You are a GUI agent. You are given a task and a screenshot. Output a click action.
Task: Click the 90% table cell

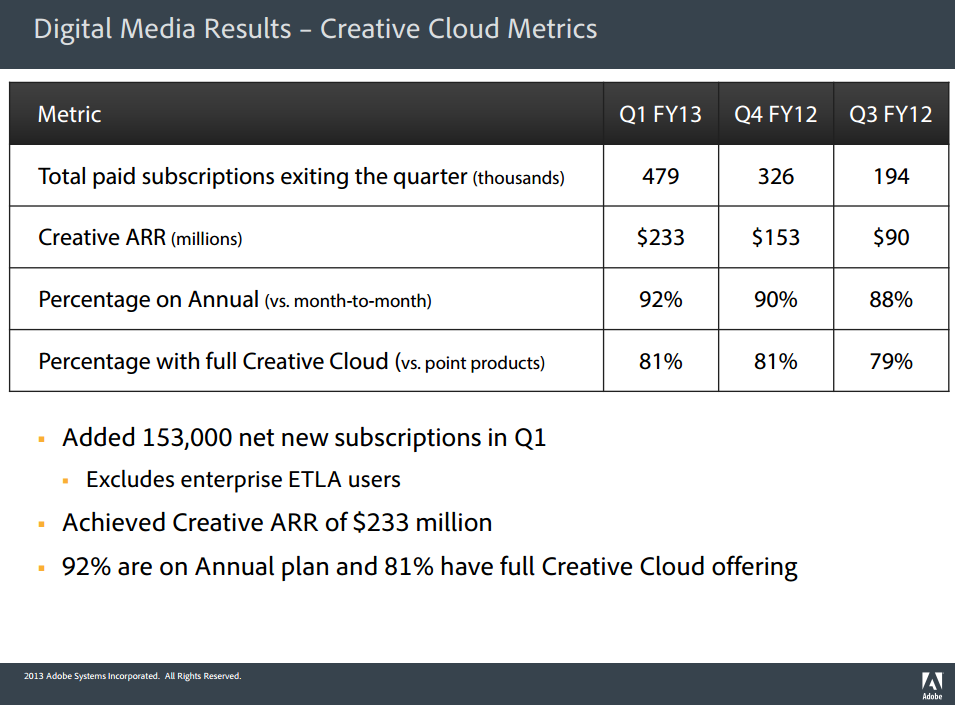[775, 300]
